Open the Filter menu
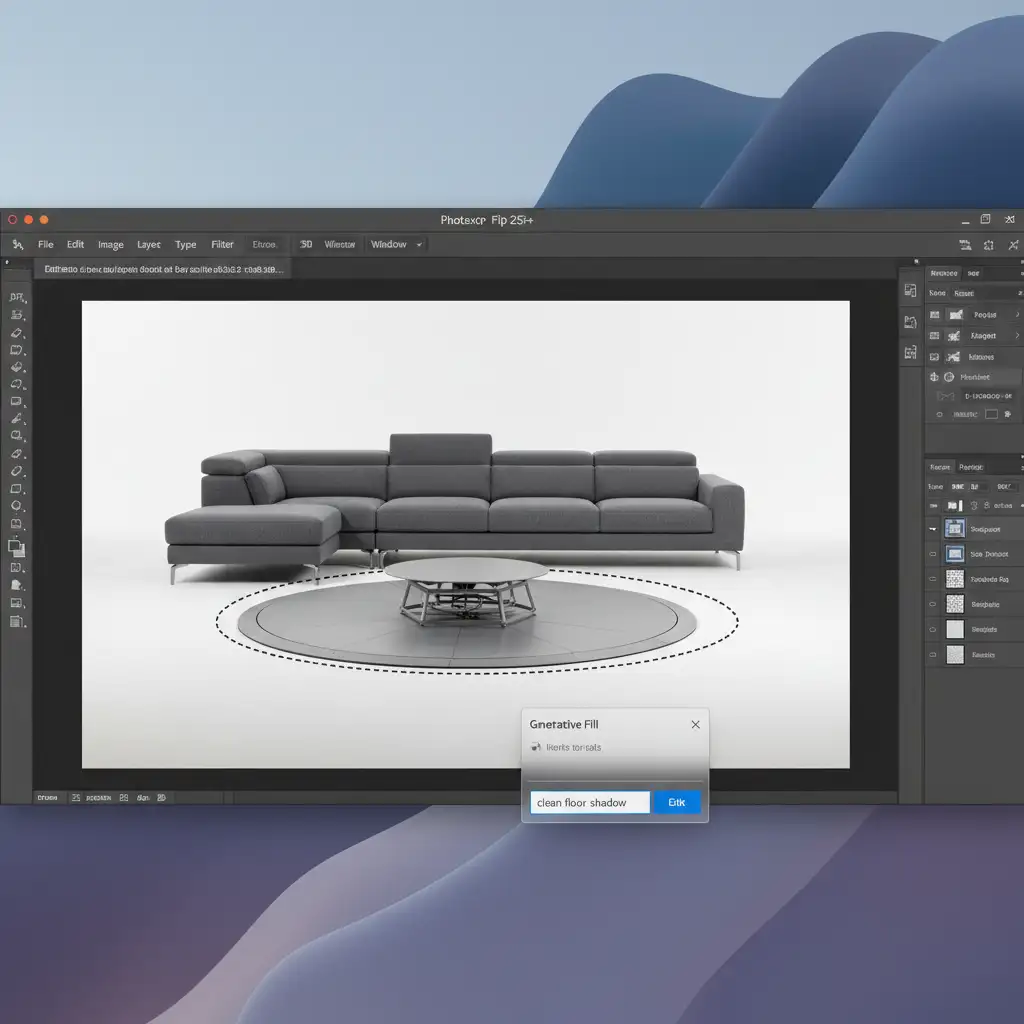The image size is (1024, 1024). (x=222, y=244)
